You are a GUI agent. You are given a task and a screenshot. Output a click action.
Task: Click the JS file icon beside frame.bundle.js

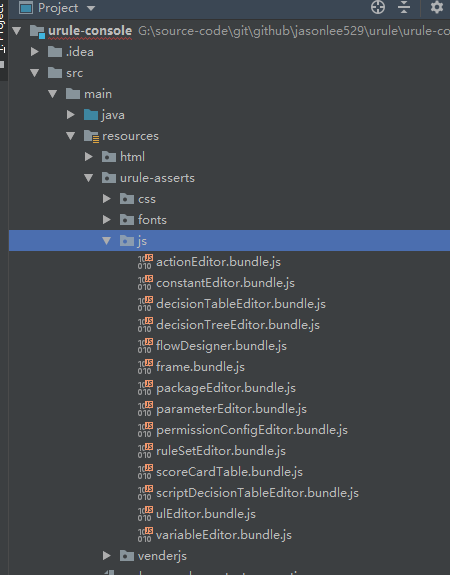(x=145, y=366)
